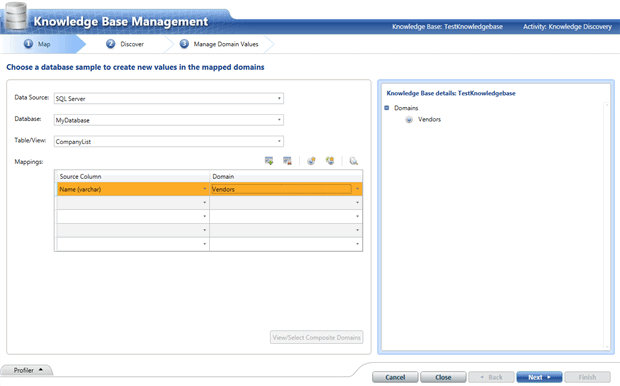Click the Close button
The image size is (620, 386).
[x=443, y=377]
